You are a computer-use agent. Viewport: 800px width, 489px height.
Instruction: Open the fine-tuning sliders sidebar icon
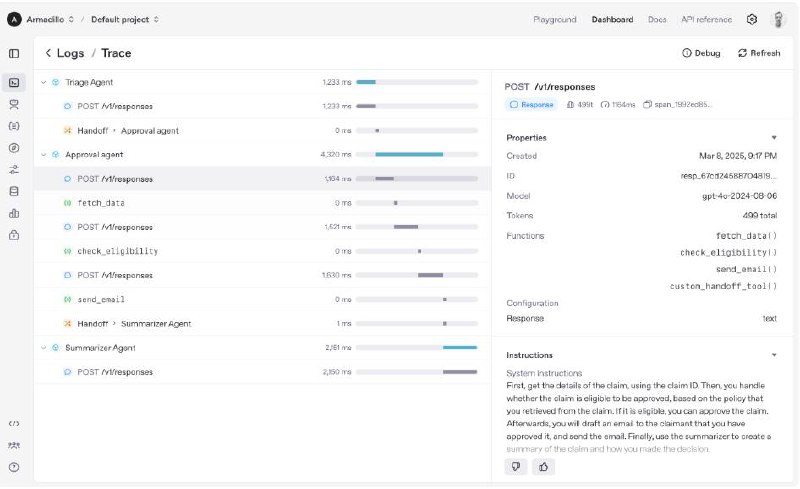click(14, 169)
